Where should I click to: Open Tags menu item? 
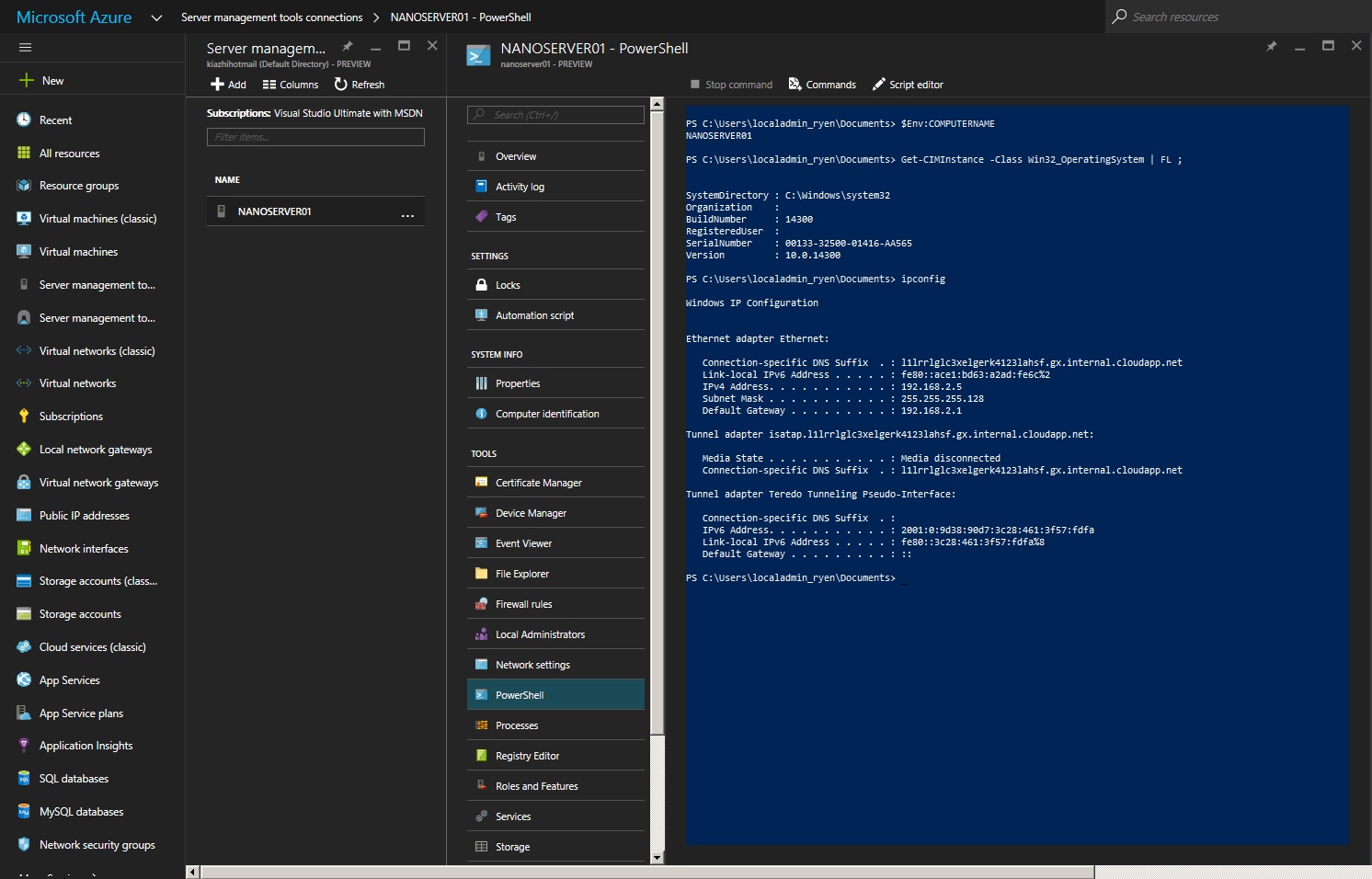point(555,217)
